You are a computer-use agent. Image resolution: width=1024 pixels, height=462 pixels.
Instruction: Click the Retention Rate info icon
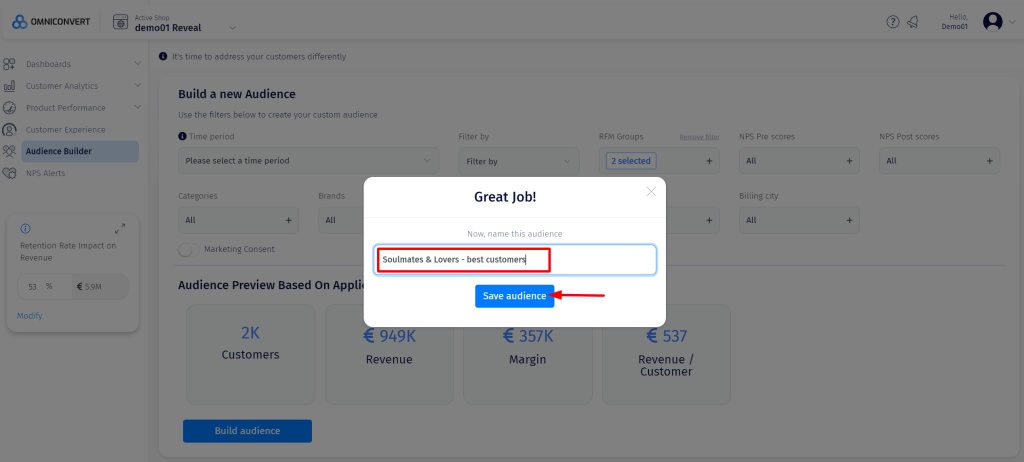25,229
